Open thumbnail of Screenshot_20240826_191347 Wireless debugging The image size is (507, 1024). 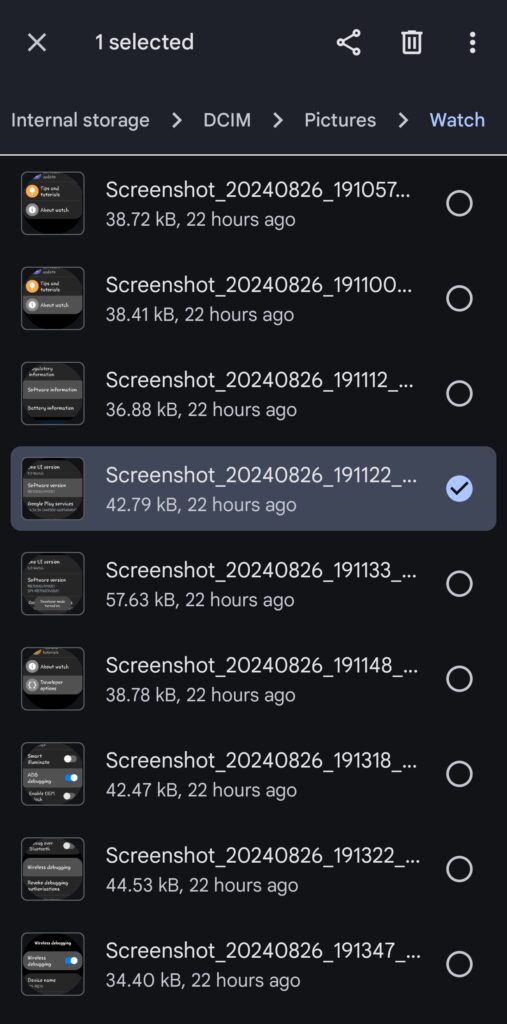(x=53, y=964)
